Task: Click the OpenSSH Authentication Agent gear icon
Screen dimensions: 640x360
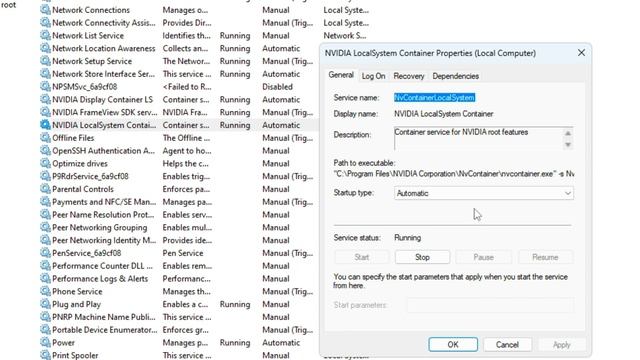Action: 45,151
